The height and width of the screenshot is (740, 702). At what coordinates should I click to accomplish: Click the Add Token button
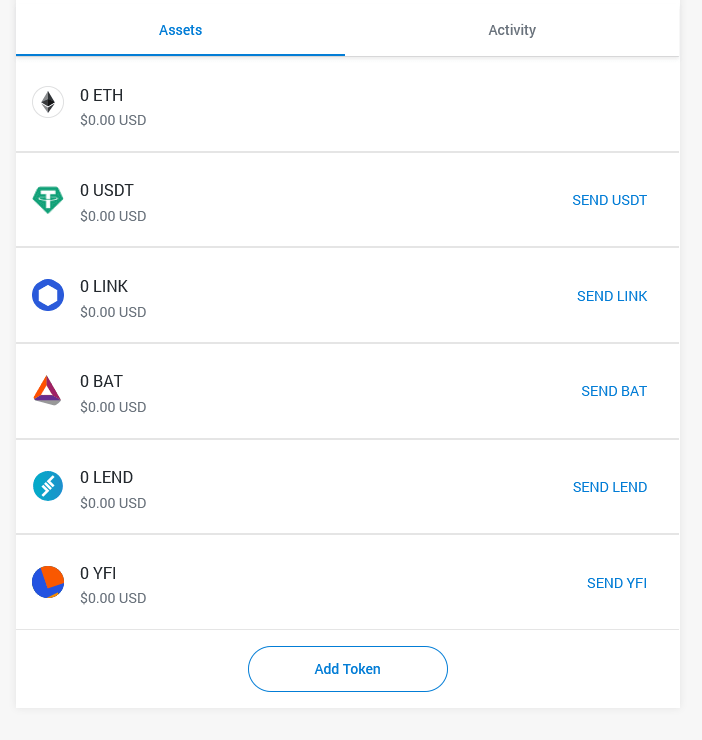[x=348, y=669]
